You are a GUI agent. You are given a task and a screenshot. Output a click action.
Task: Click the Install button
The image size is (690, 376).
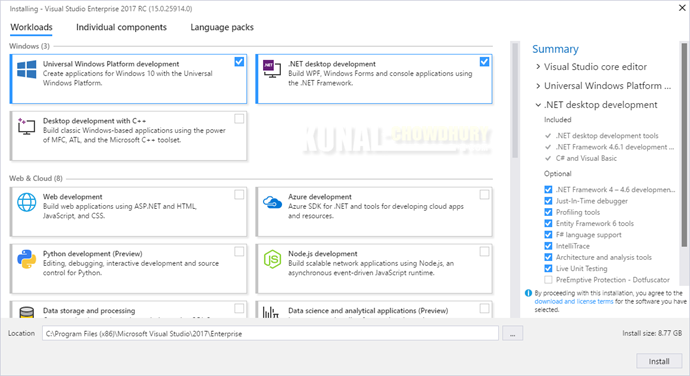coord(659,361)
